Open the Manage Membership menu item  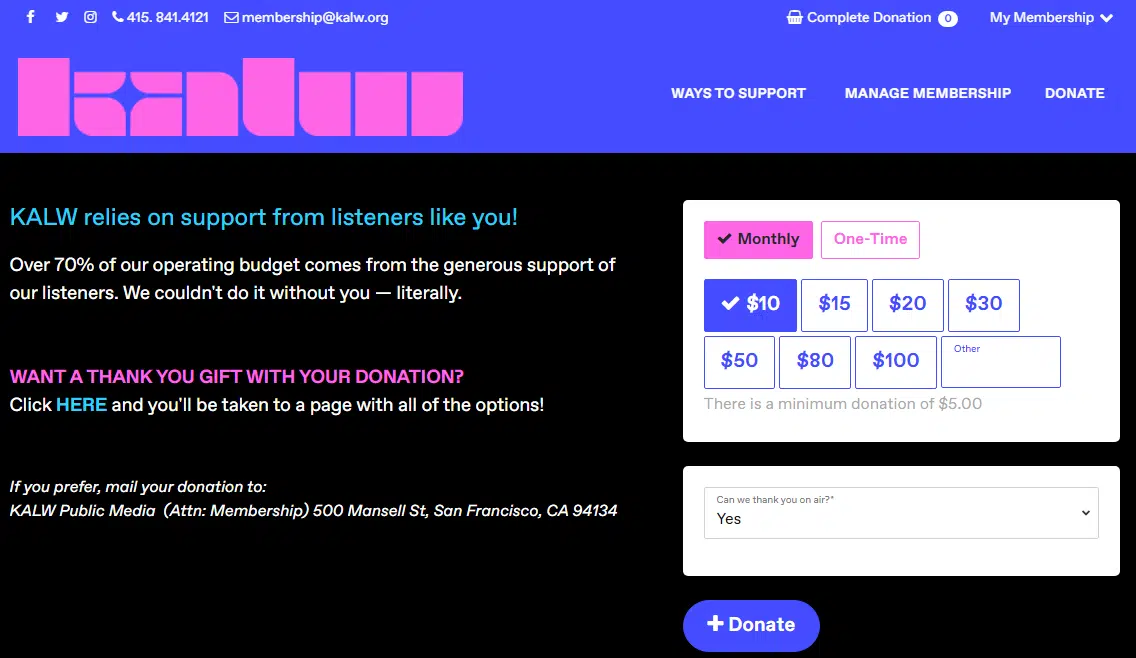[928, 93]
